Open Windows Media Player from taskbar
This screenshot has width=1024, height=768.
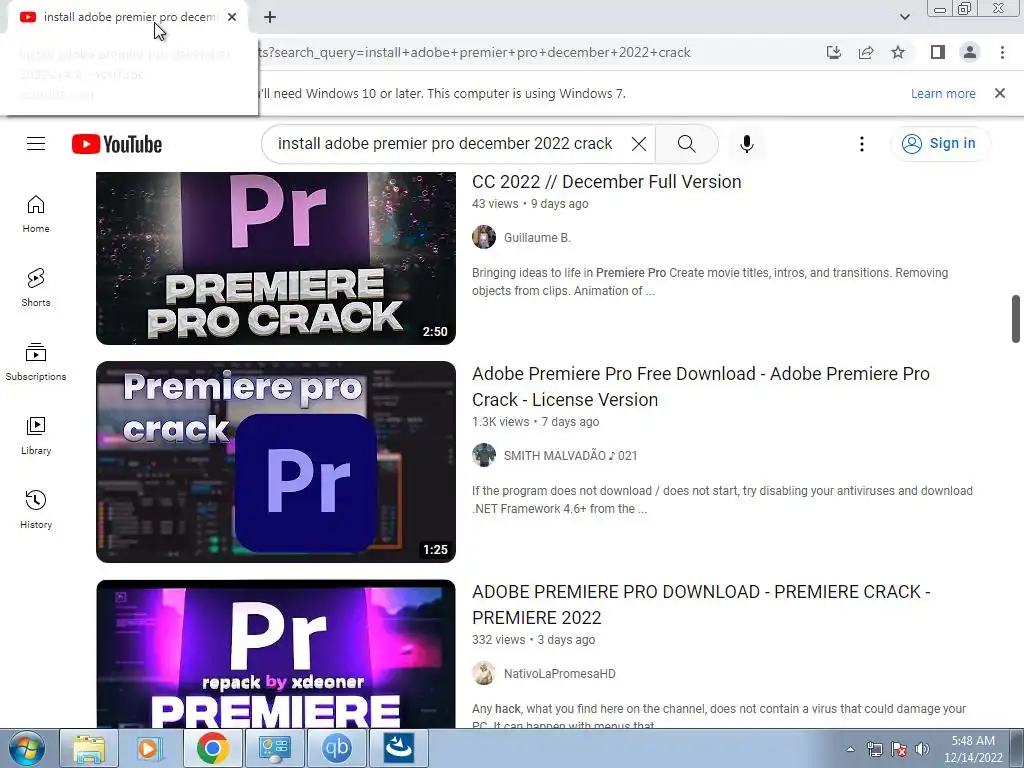[x=150, y=748]
